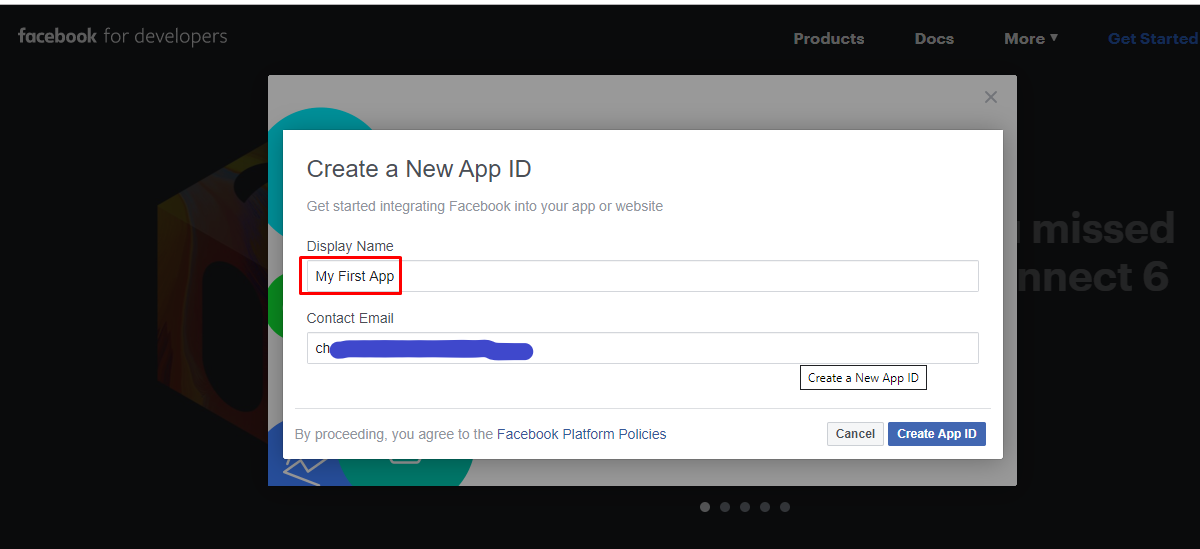Image resolution: width=1200 pixels, height=549 pixels.
Task: Select the fourth carousel dot
Action: [x=765, y=507]
